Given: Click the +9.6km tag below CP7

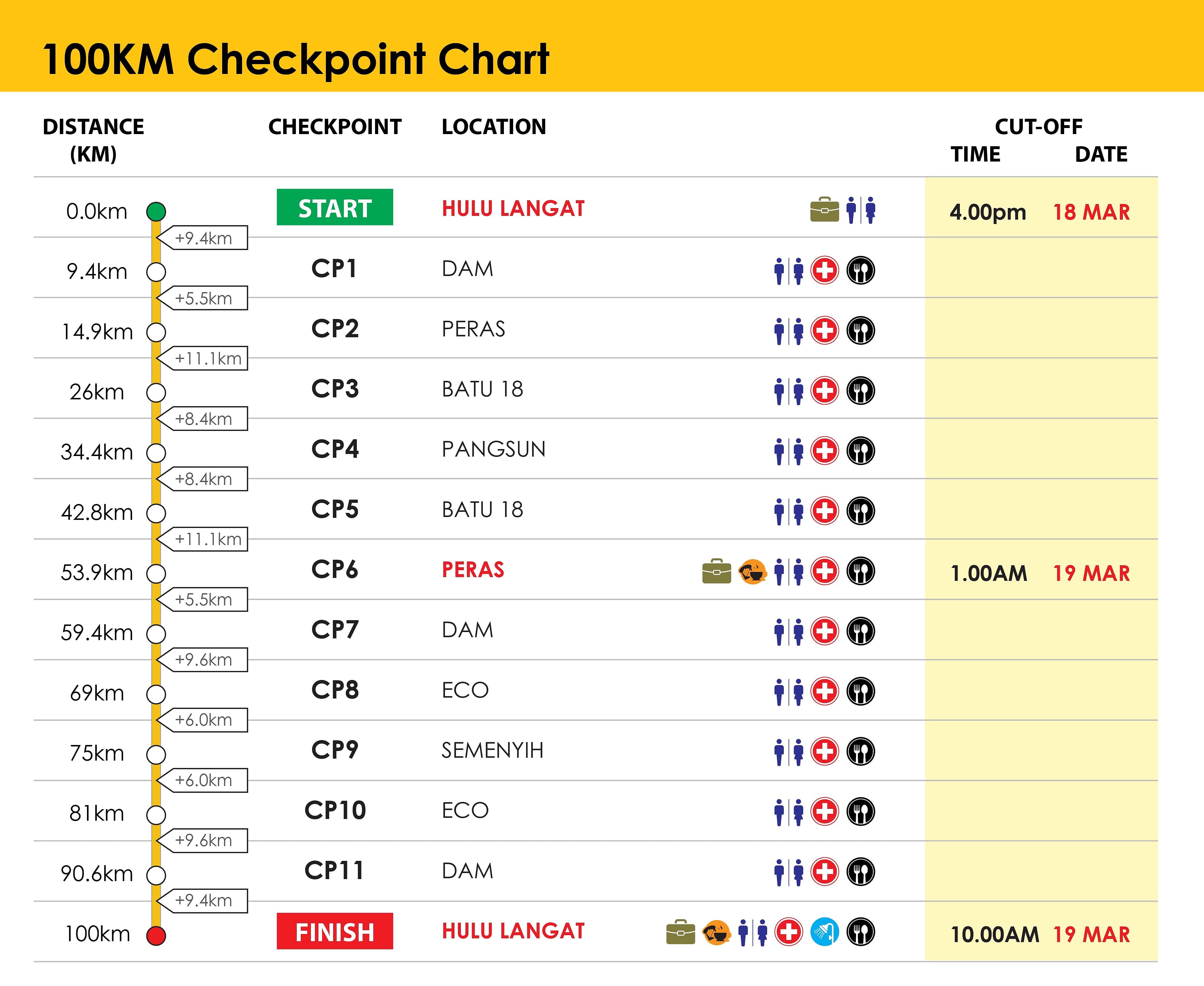Looking at the screenshot, I should 203,660.
